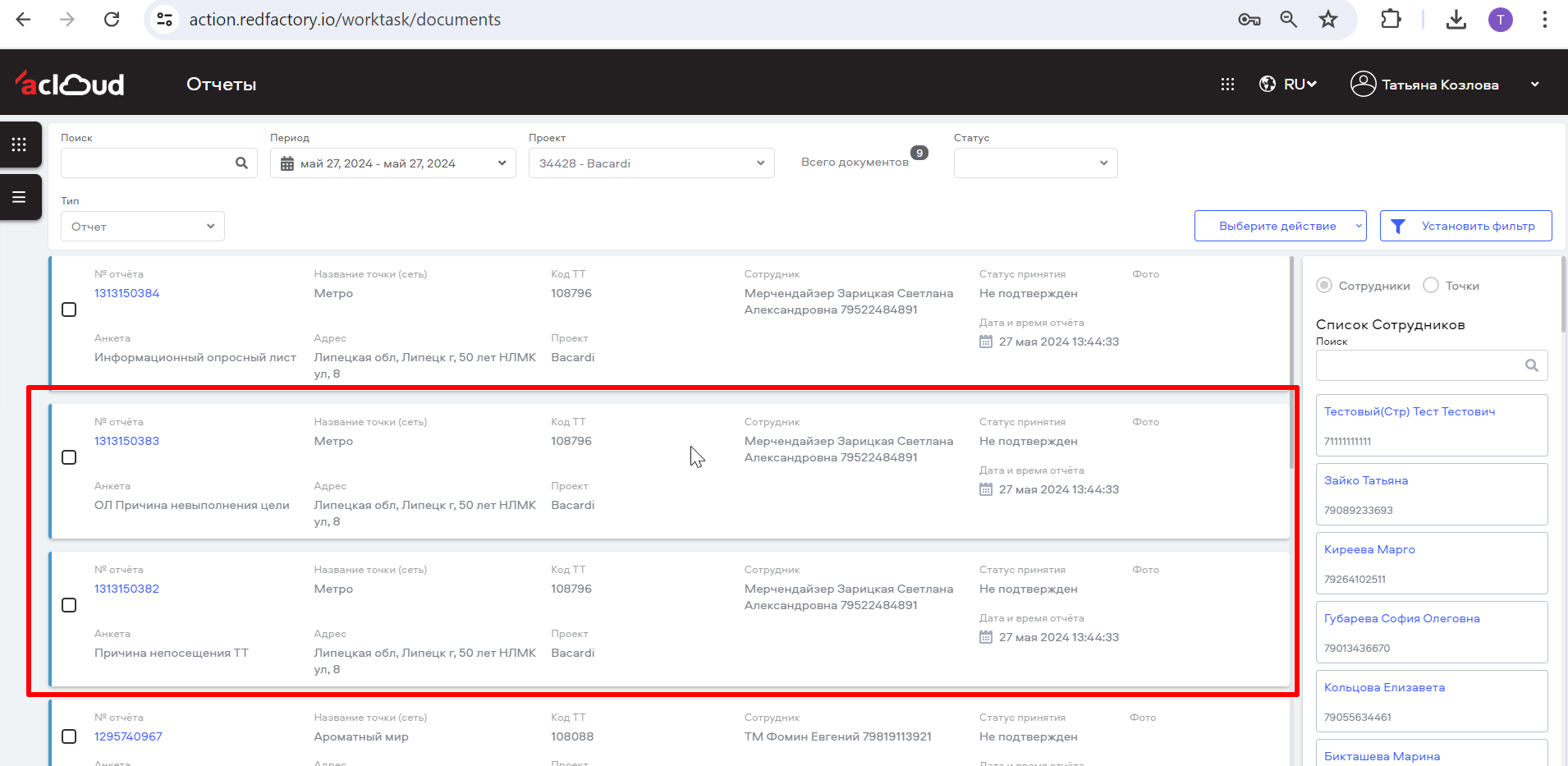Click the globe language icon
The width and height of the screenshot is (1568, 766).
coord(1268,84)
